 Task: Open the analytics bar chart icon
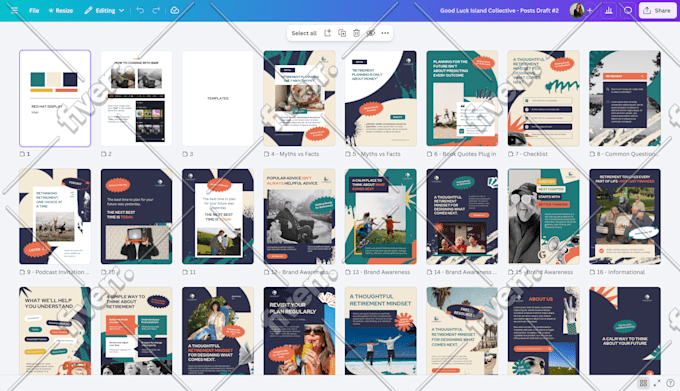(x=609, y=10)
